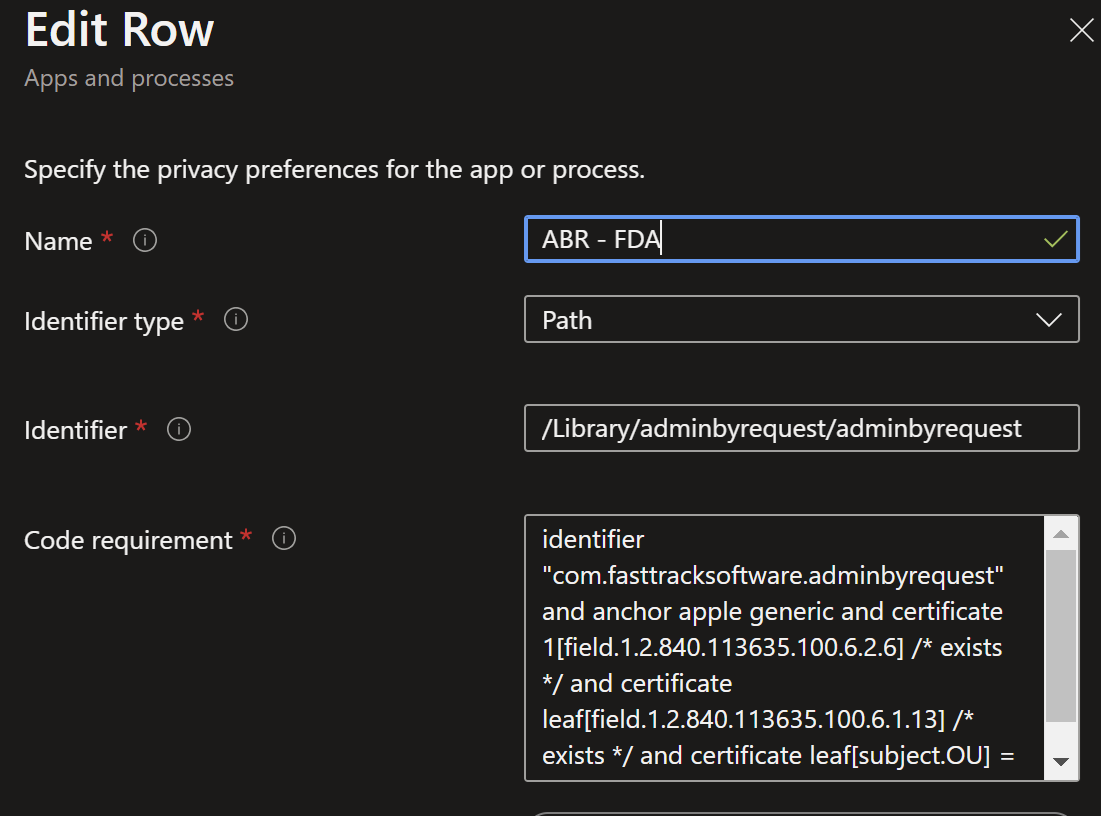
Task: Focus the Code requirement text area
Action: coord(784,648)
